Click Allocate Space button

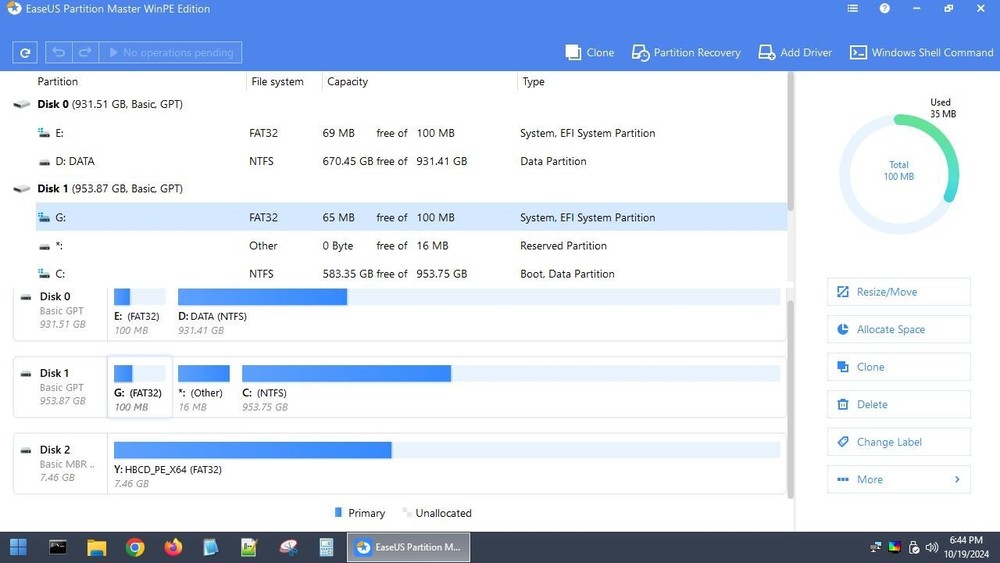pos(899,330)
